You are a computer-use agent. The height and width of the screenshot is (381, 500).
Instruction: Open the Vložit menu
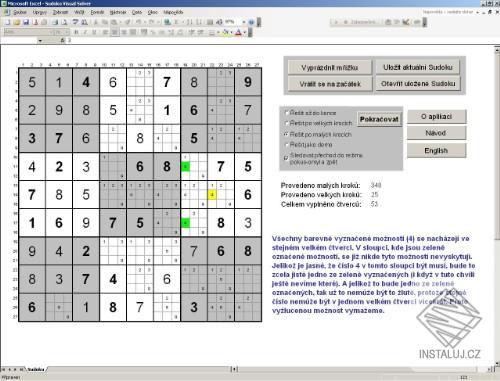pos(79,12)
